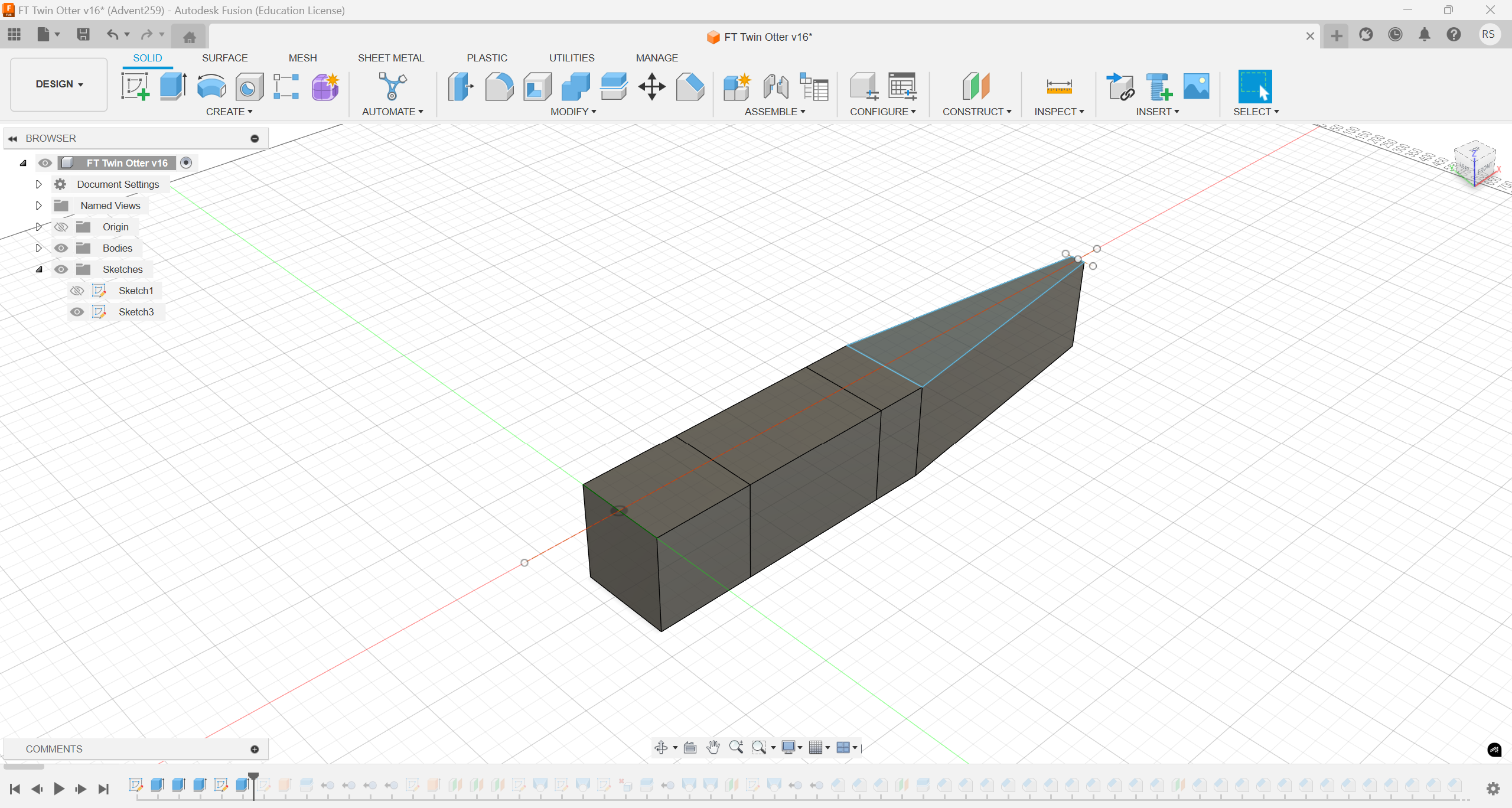Open the RS user profile
Screen dimensions: 1512x808
(x=1488, y=34)
